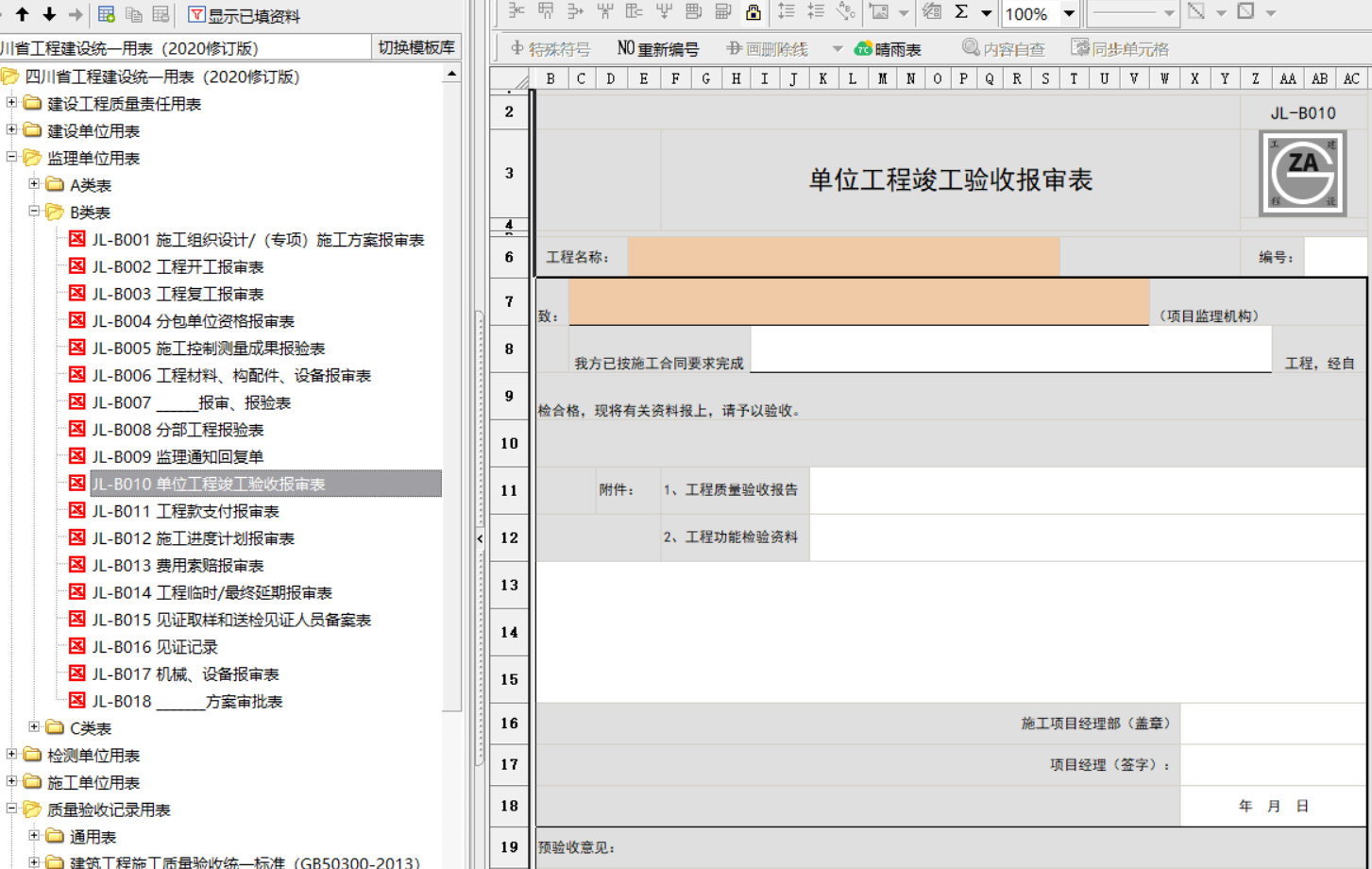Image resolution: width=1372 pixels, height=869 pixels.
Task: Click the 画删除线 button
Action: 767,48
